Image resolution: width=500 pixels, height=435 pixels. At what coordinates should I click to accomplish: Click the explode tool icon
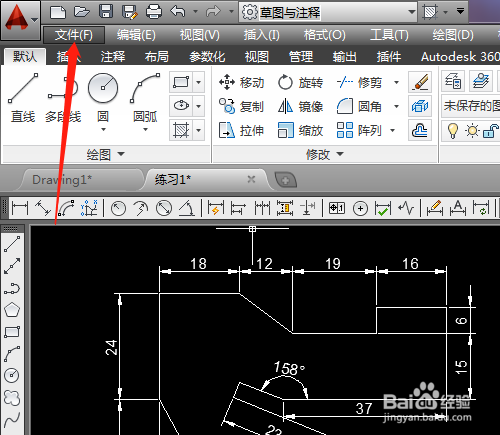[420, 106]
